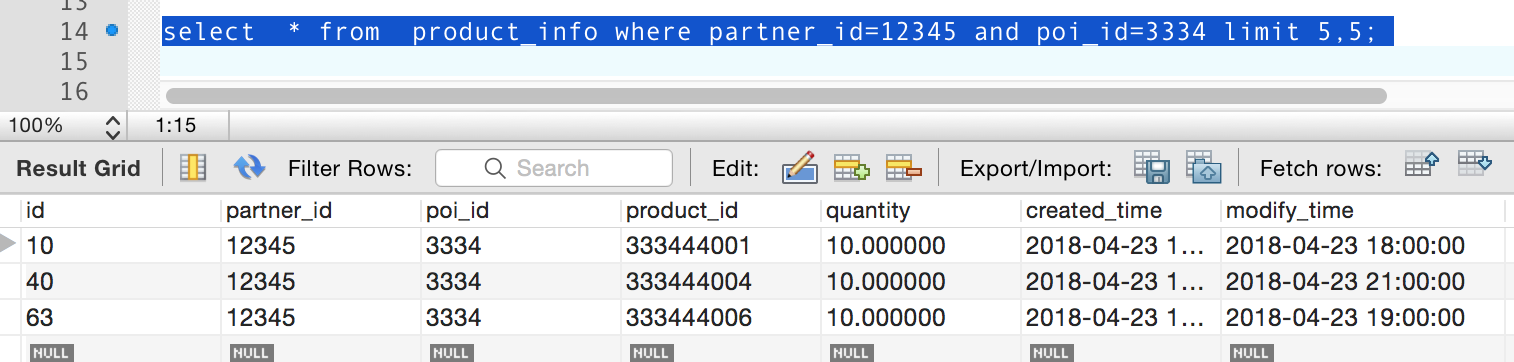Click the 1:15 cursor position indicator
Screen dimensions: 1514x362
[176, 126]
